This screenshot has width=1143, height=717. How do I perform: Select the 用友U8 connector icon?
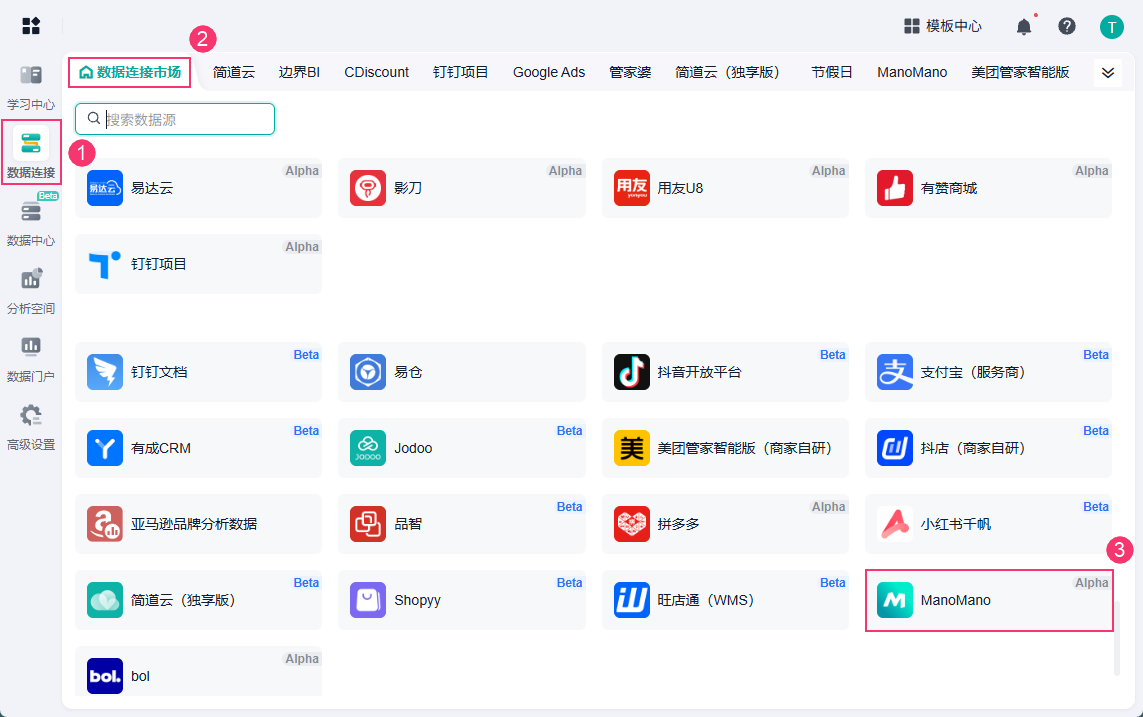click(631, 188)
